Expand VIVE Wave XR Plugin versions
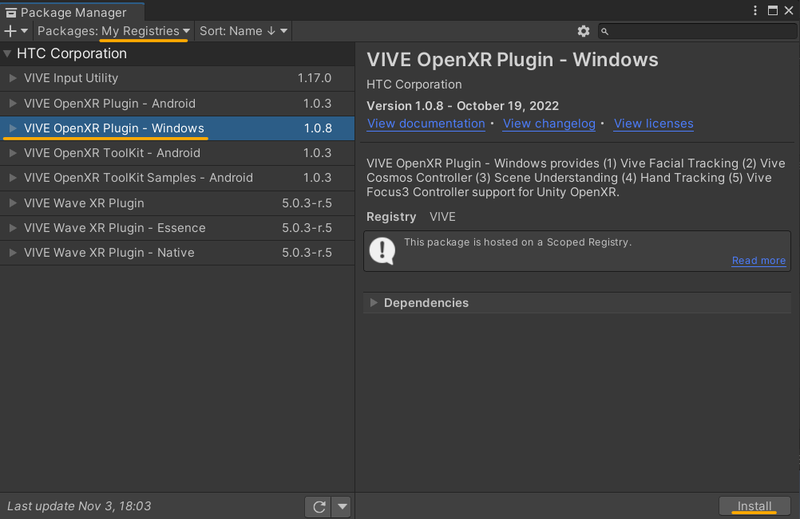800x519 pixels. [13, 203]
